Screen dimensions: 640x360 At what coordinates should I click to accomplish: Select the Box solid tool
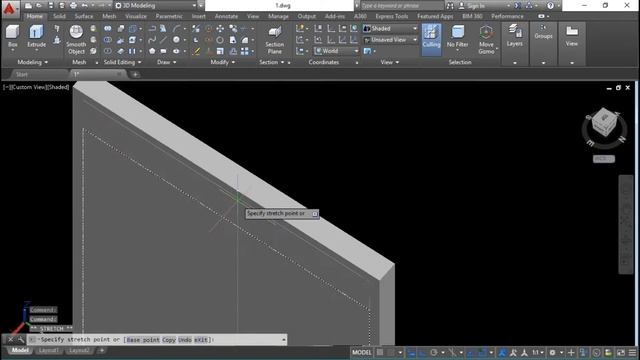tap(13, 36)
